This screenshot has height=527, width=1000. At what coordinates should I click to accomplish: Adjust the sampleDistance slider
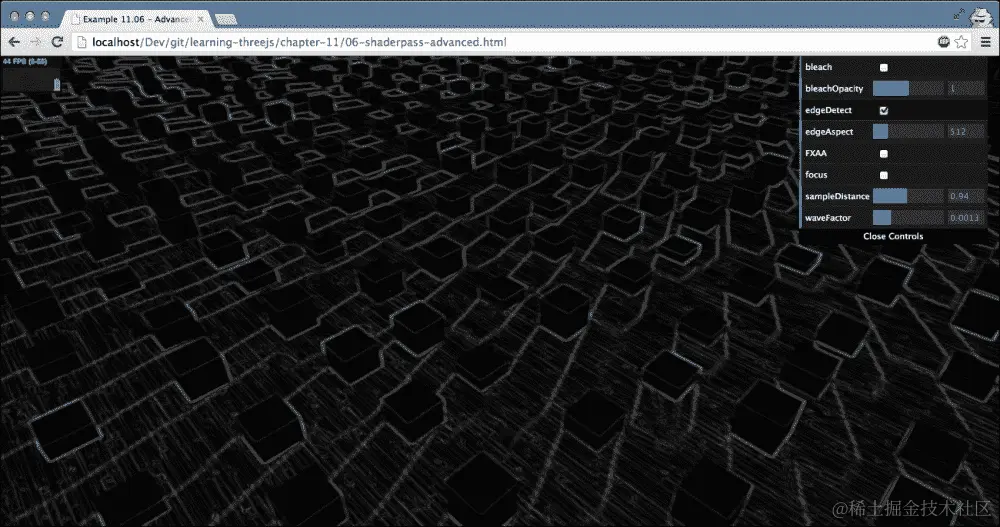[x=908, y=196]
